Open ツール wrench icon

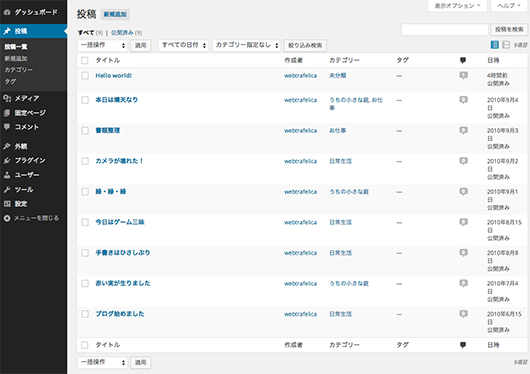pyautogui.click(x=7, y=189)
